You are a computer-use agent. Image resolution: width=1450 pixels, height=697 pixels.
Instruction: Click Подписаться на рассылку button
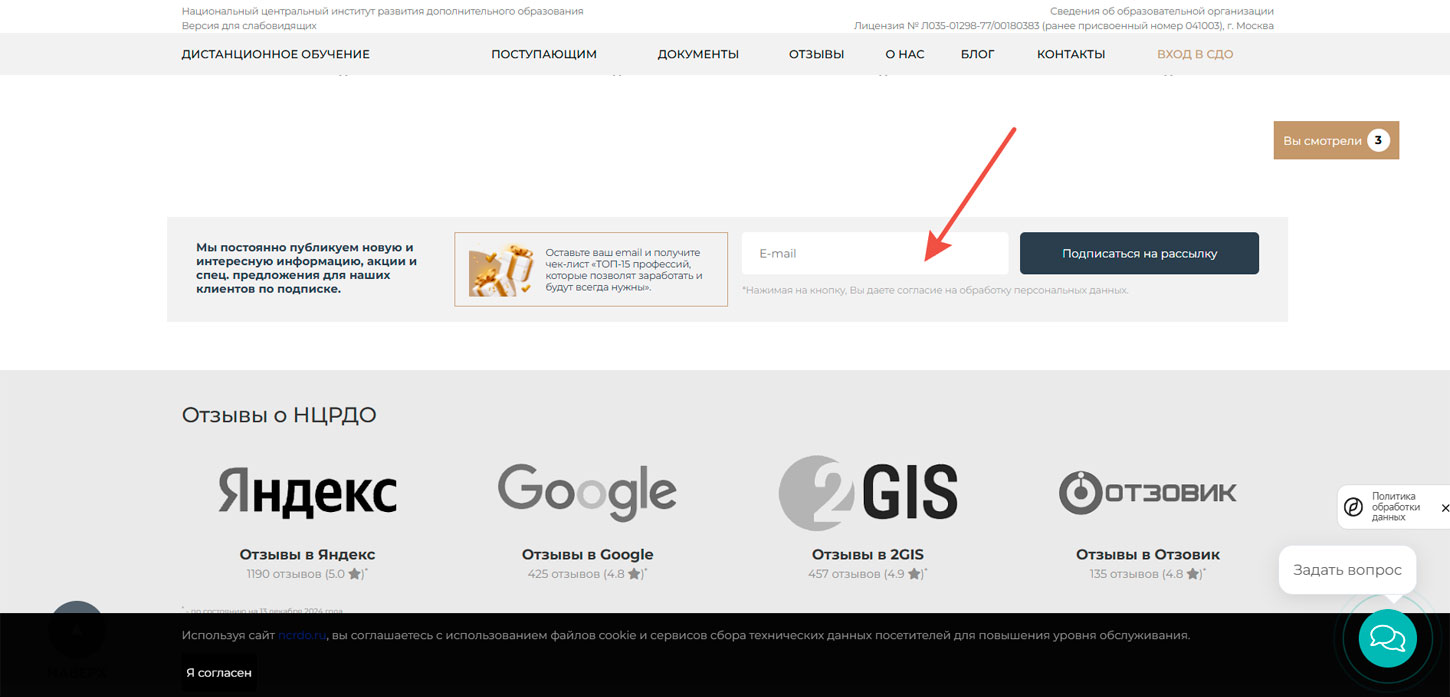coord(1139,253)
